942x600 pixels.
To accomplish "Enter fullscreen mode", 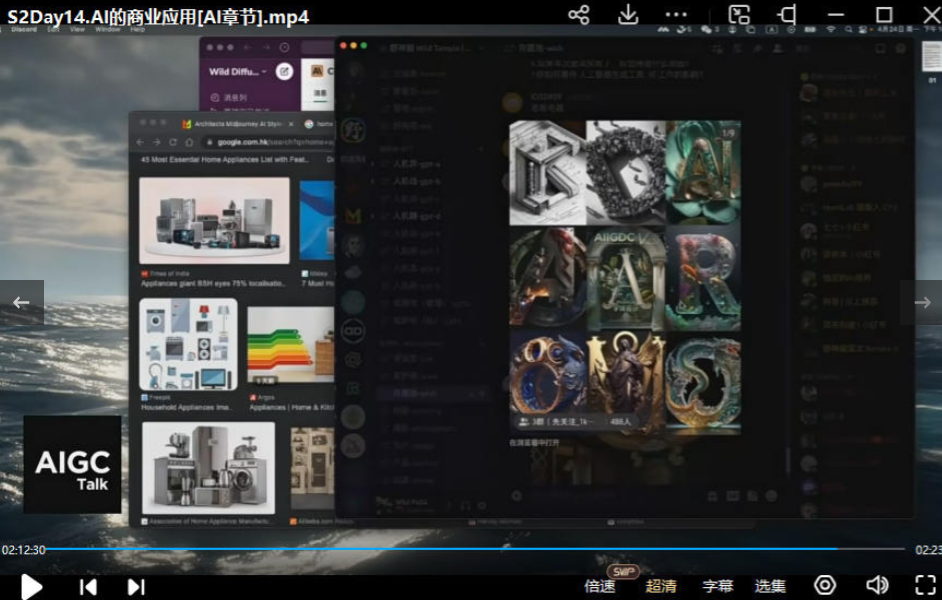I will 926,585.
